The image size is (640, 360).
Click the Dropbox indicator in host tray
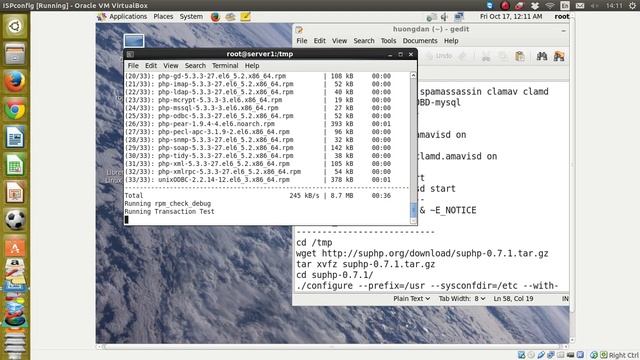pos(535,5)
